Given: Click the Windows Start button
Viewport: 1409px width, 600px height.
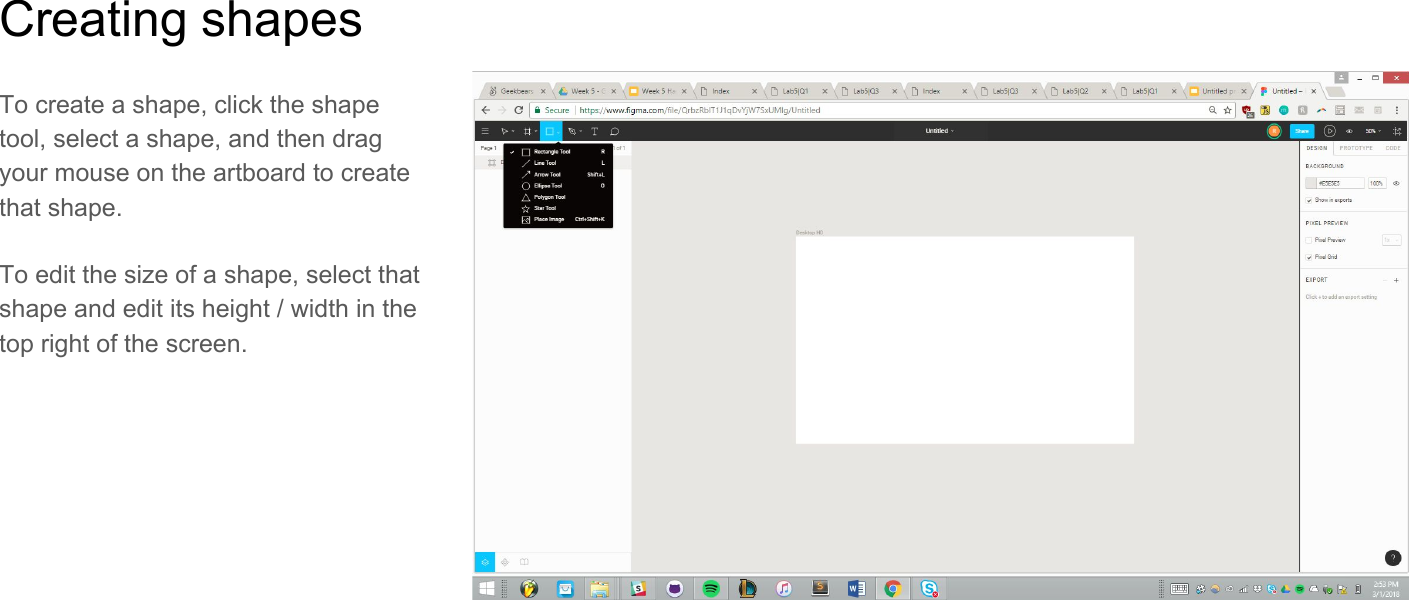Looking at the screenshot, I should pos(487,589).
